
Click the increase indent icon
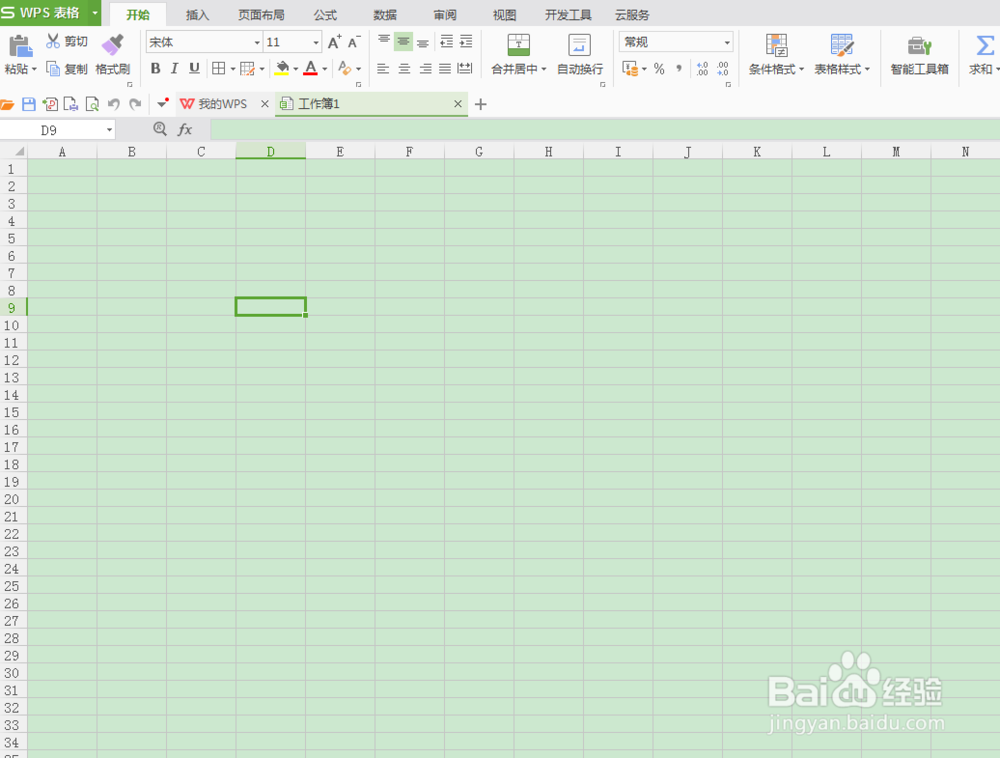coord(466,41)
